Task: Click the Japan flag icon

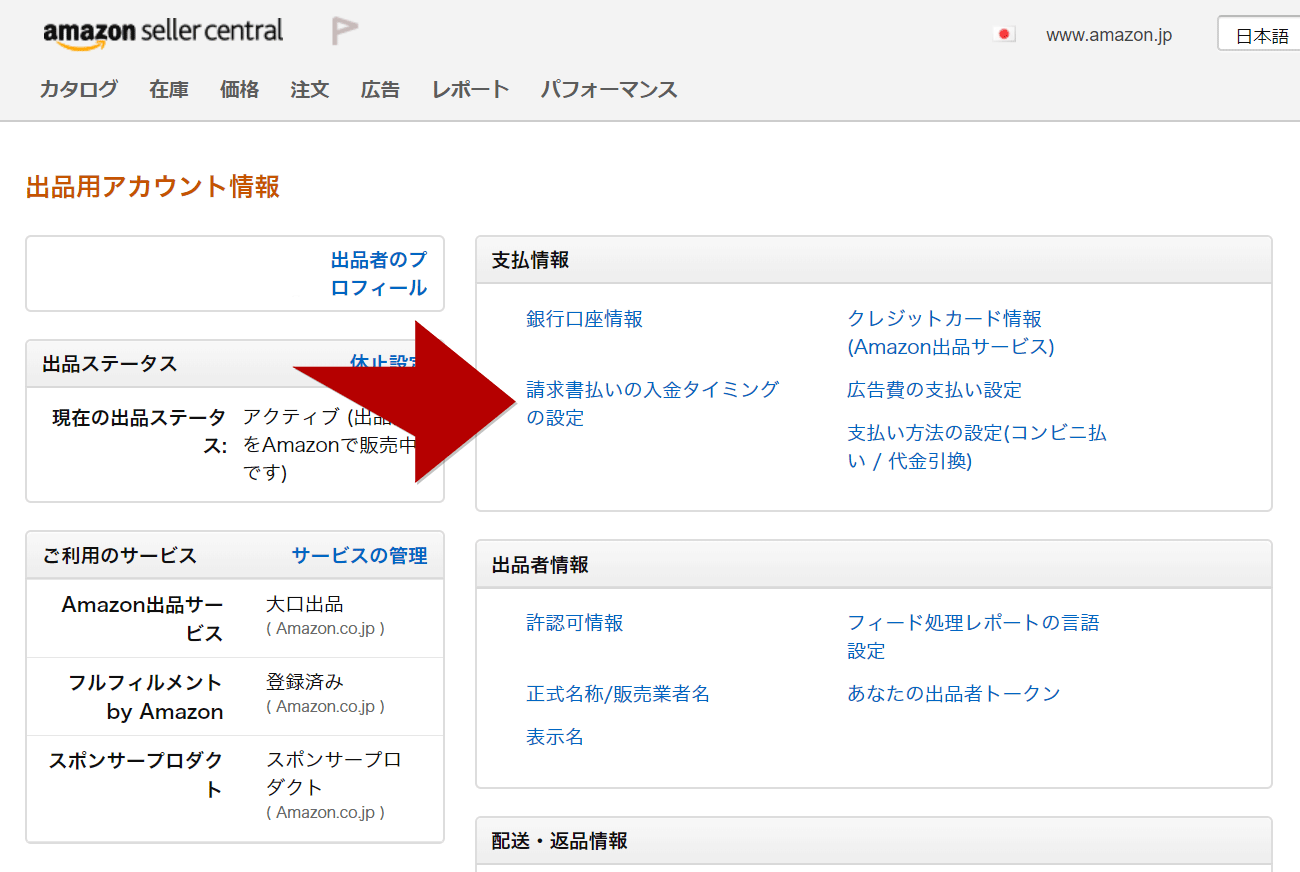Action: pos(1004,35)
